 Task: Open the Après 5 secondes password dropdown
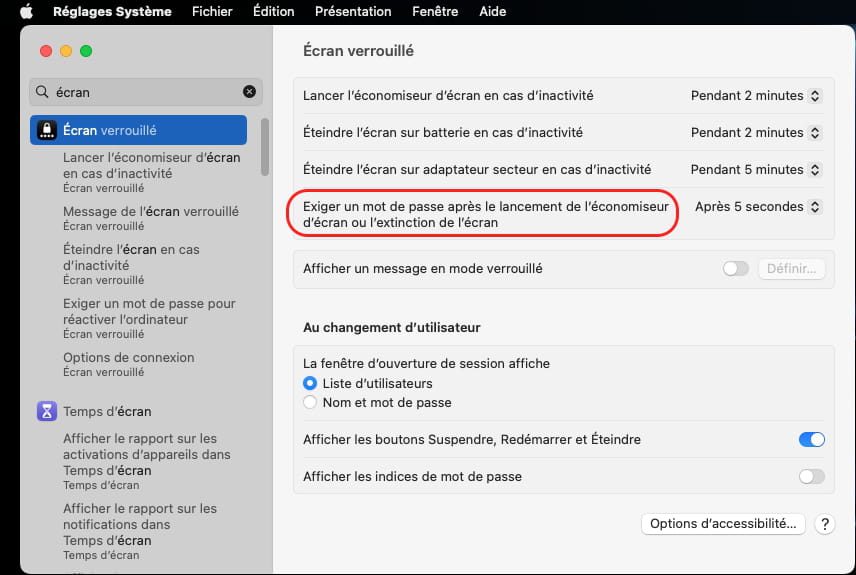(758, 207)
